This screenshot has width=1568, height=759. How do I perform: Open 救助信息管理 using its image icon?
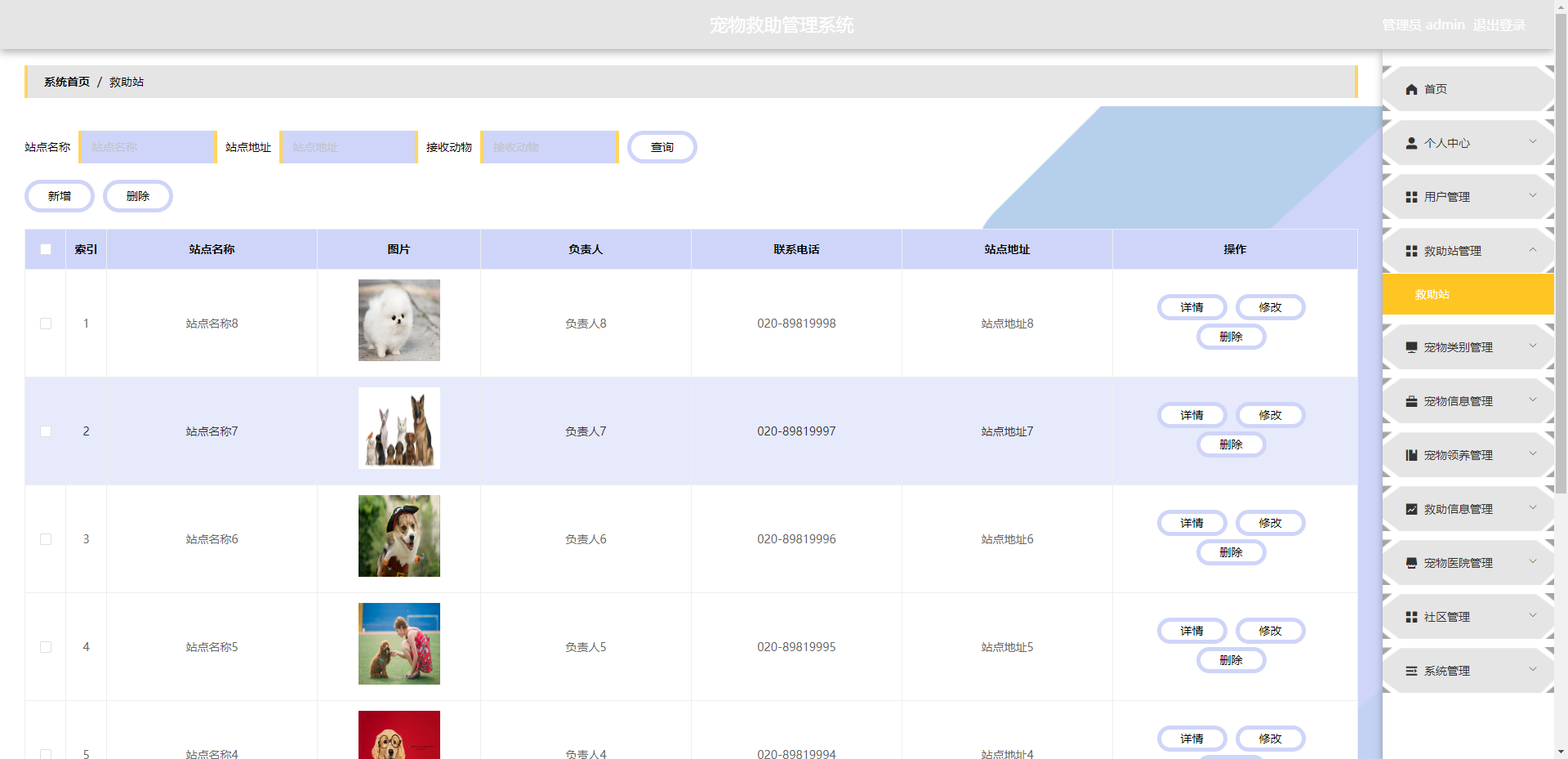[1410, 508]
